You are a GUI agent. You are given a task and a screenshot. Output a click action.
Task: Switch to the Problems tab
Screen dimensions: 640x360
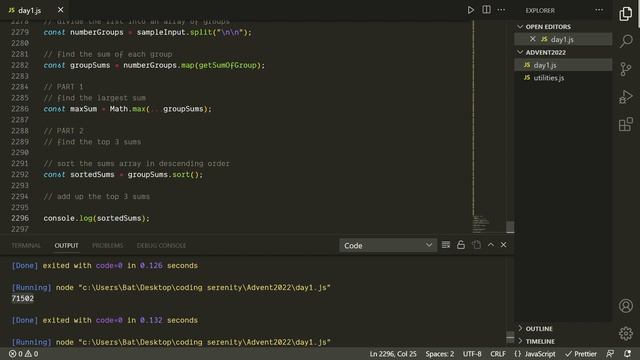click(107, 245)
